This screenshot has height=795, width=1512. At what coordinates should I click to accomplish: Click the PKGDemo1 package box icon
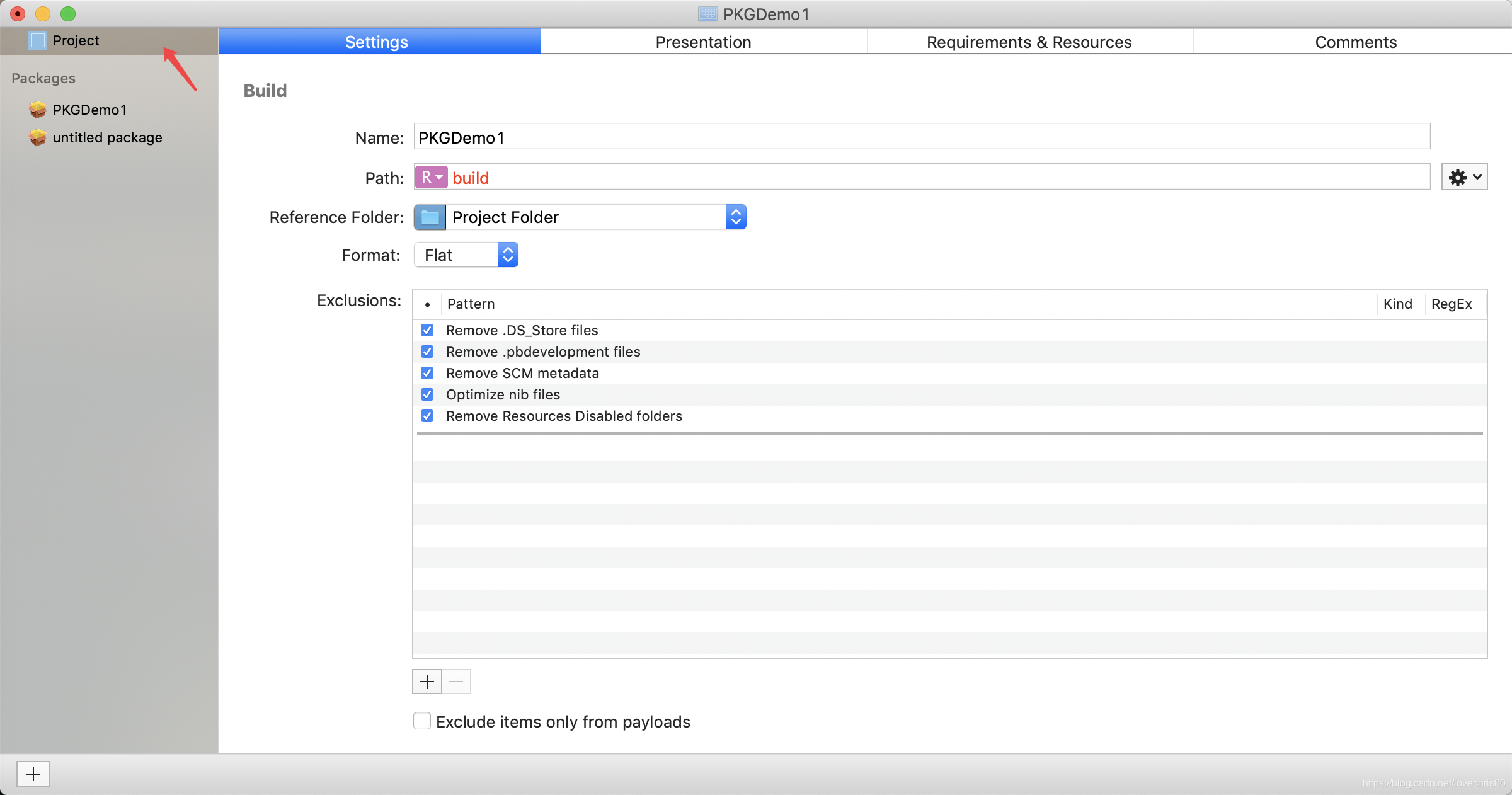pos(38,110)
